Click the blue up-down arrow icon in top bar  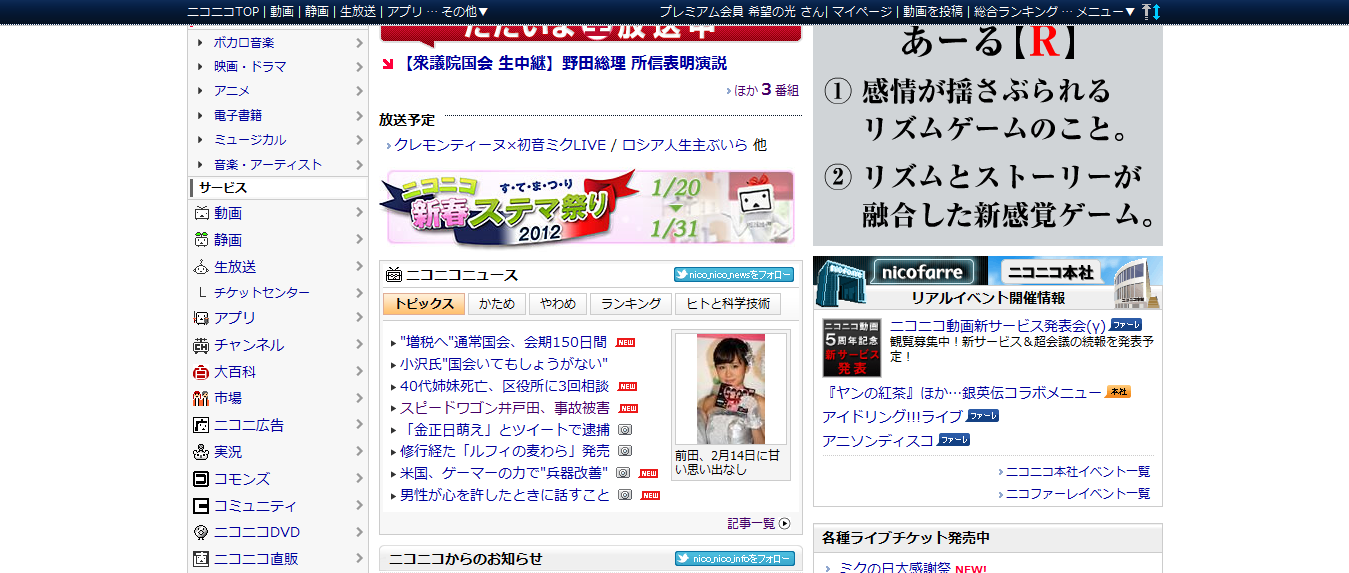[1156, 11]
